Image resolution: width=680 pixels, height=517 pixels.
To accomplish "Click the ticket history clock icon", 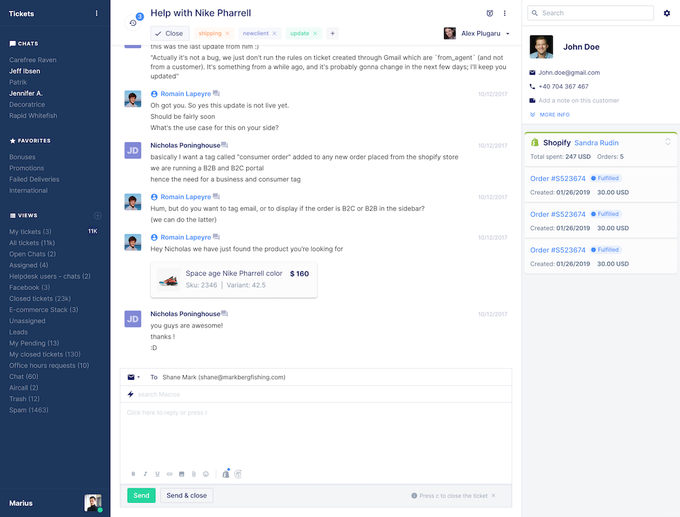I will [133, 22].
